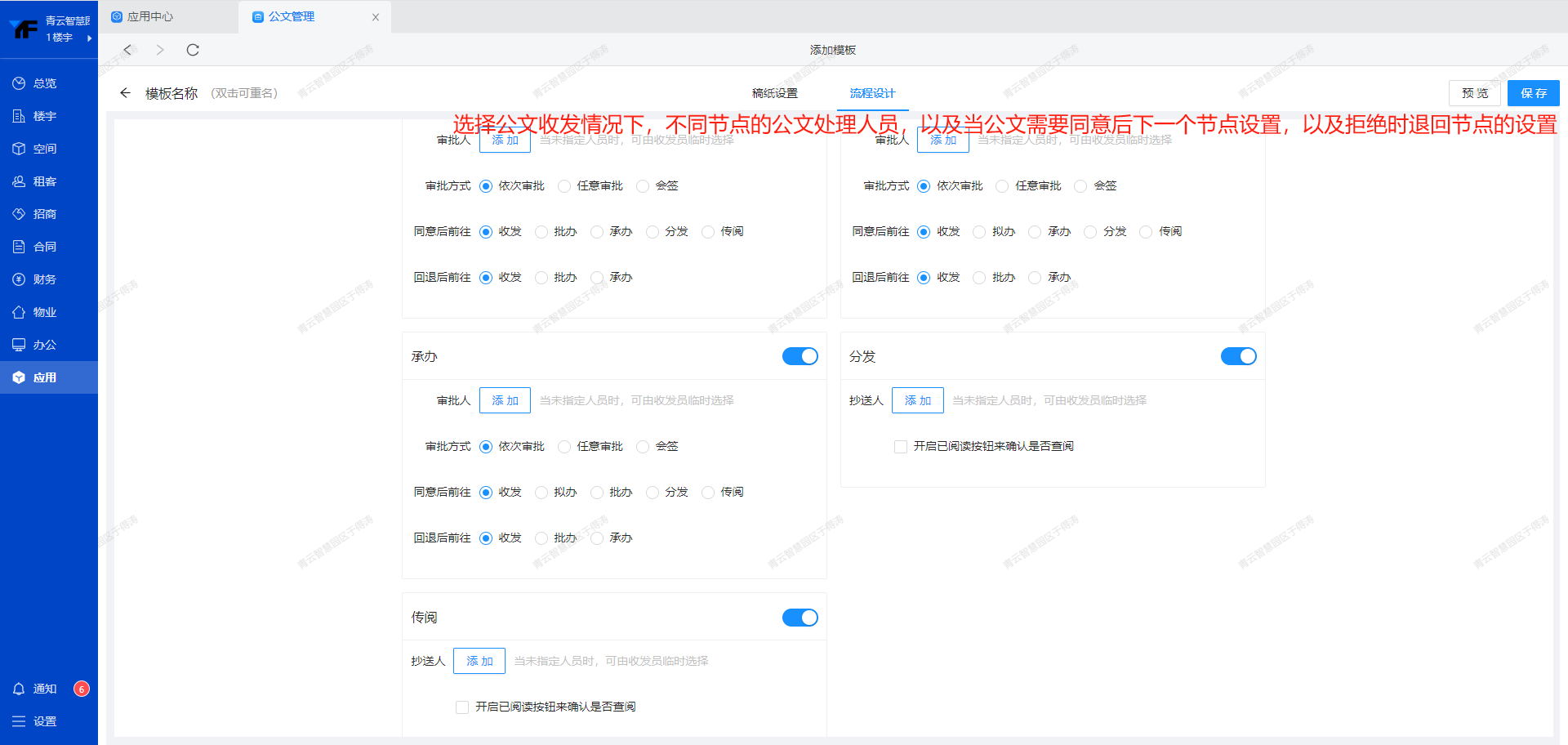Viewport: 1568px width, 745px height.
Task: Expand the 1楼宇 building selector arrow
Action: point(89,38)
